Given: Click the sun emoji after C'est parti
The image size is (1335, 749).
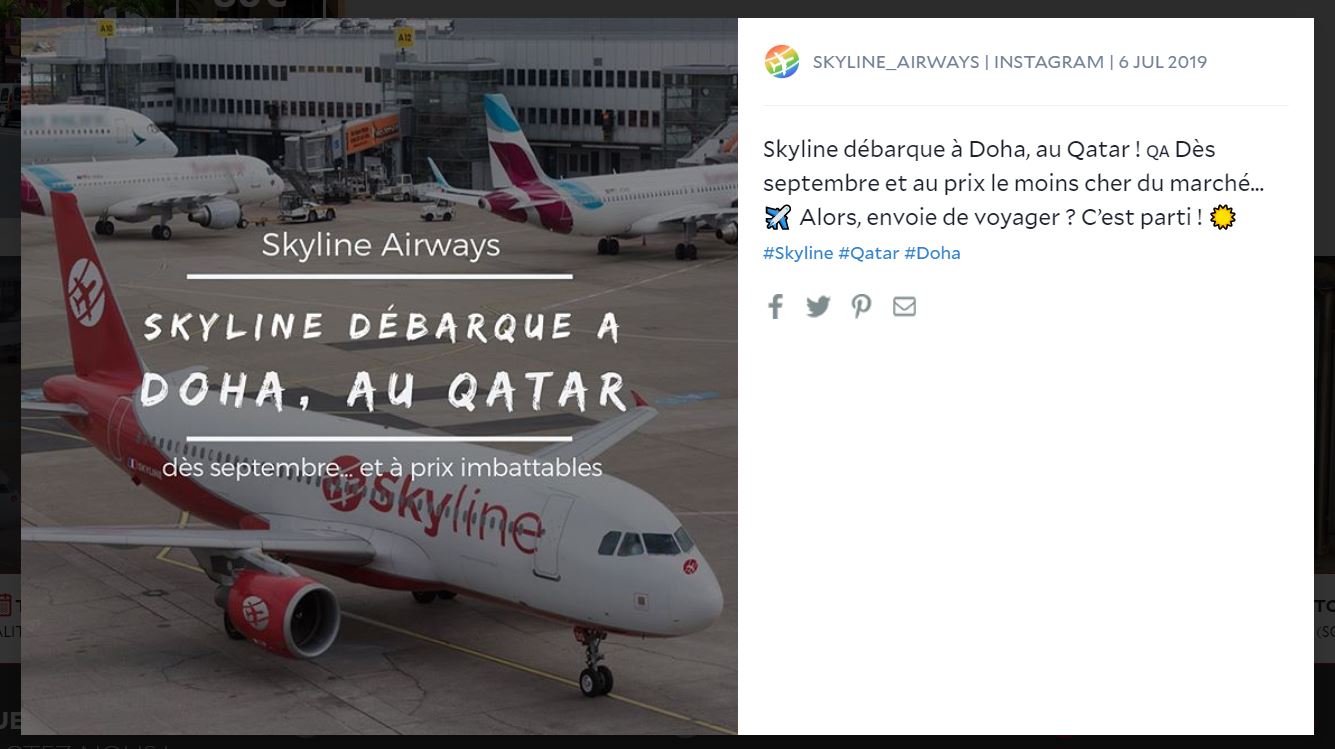Looking at the screenshot, I should [x=1223, y=217].
